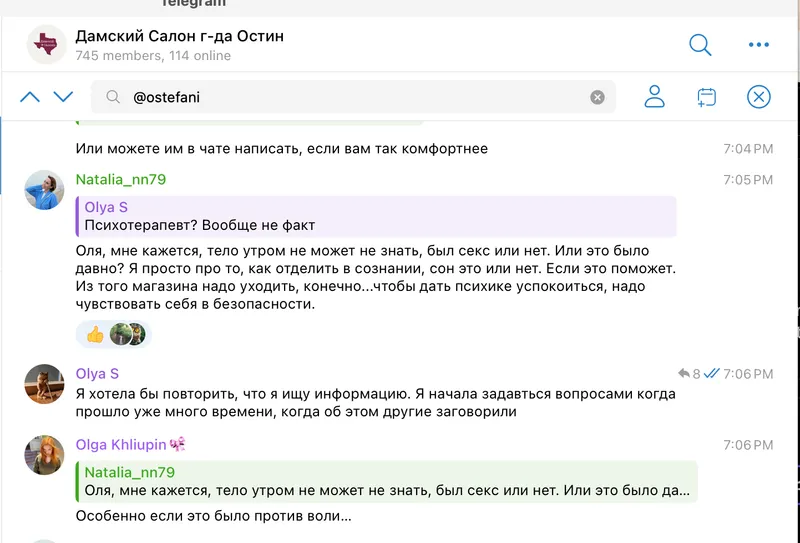Click the Olya S sender name
Viewport: 800px width, 543px height.
click(x=97, y=374)
